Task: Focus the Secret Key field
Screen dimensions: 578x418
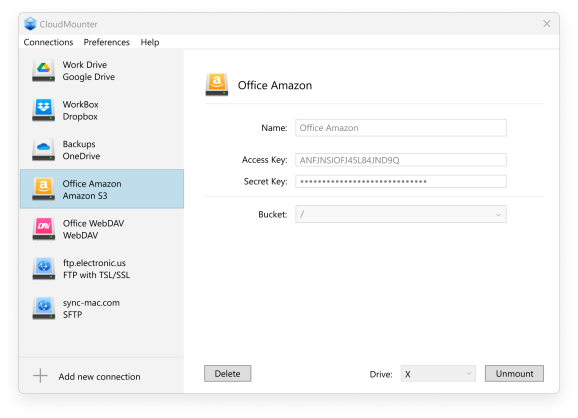Action: point(401,181)
